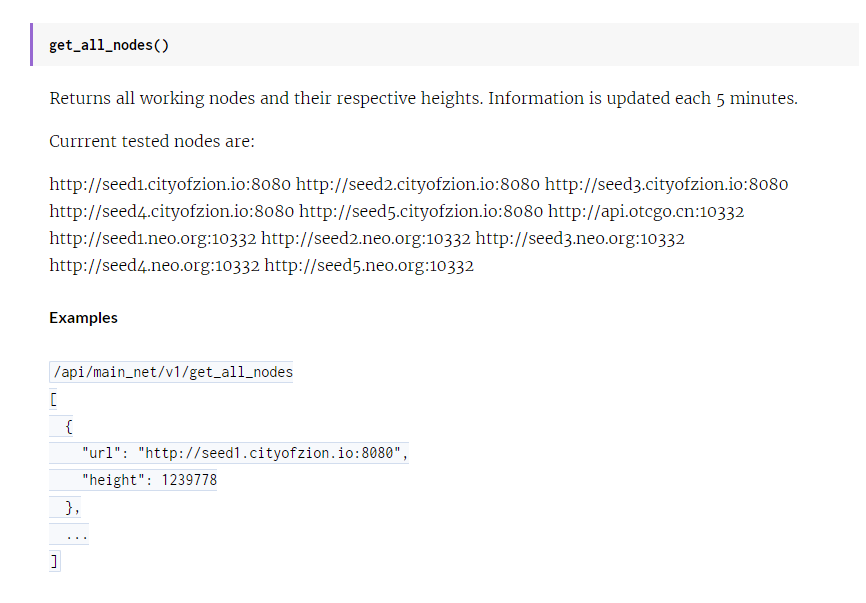
Task: Click the "height": 1239778 line in the example
Action: (149, 480)
